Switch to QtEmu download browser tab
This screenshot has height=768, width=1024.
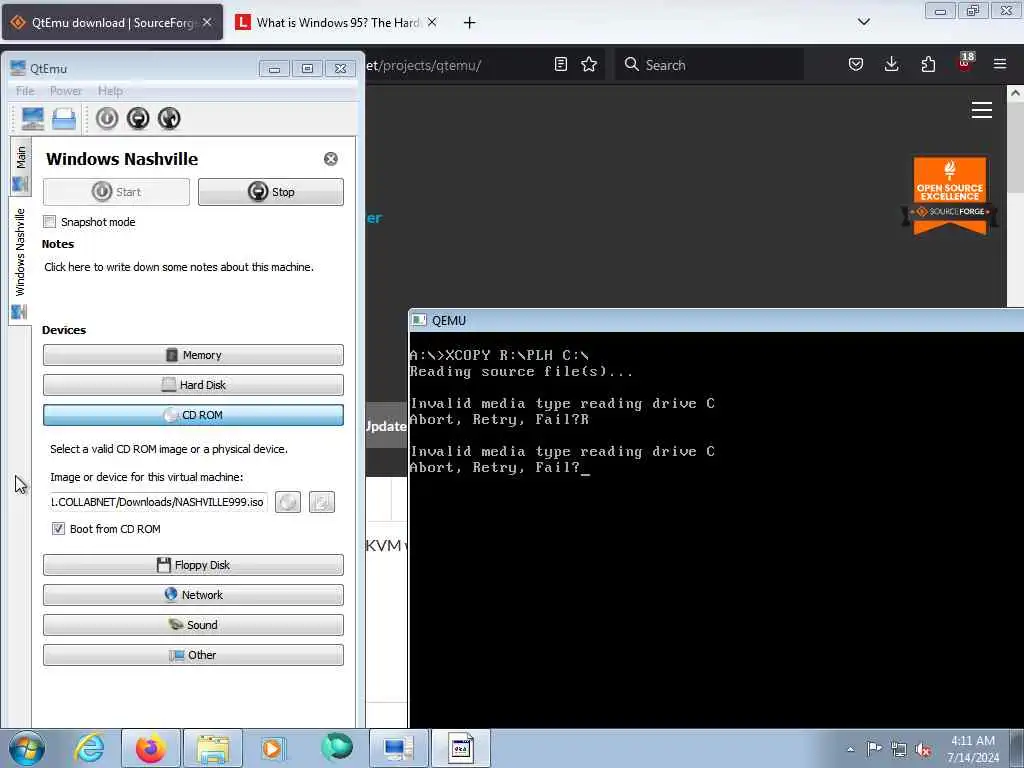click(x=112, y=22)
